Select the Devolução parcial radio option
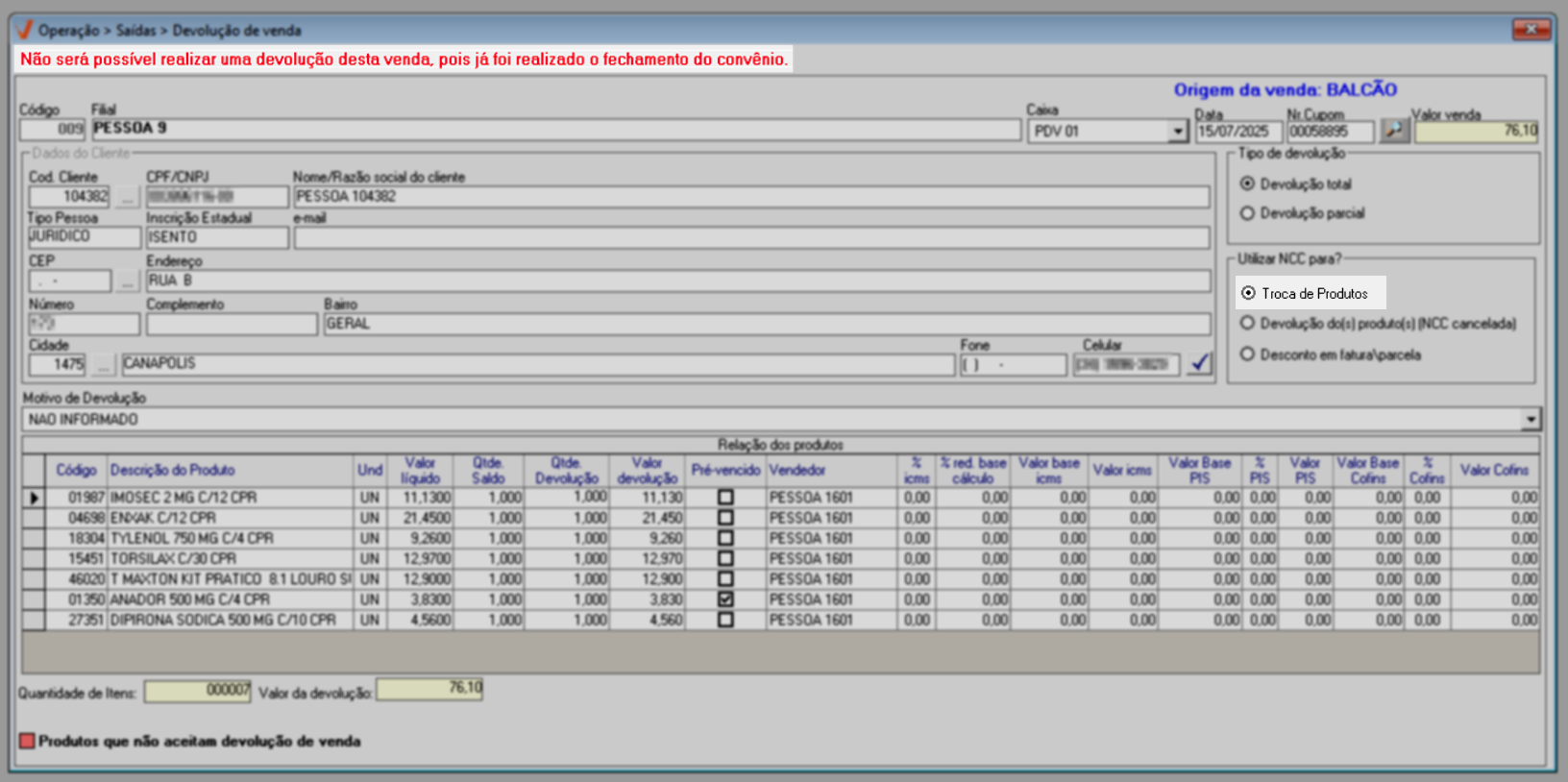 coord(1247,213)
